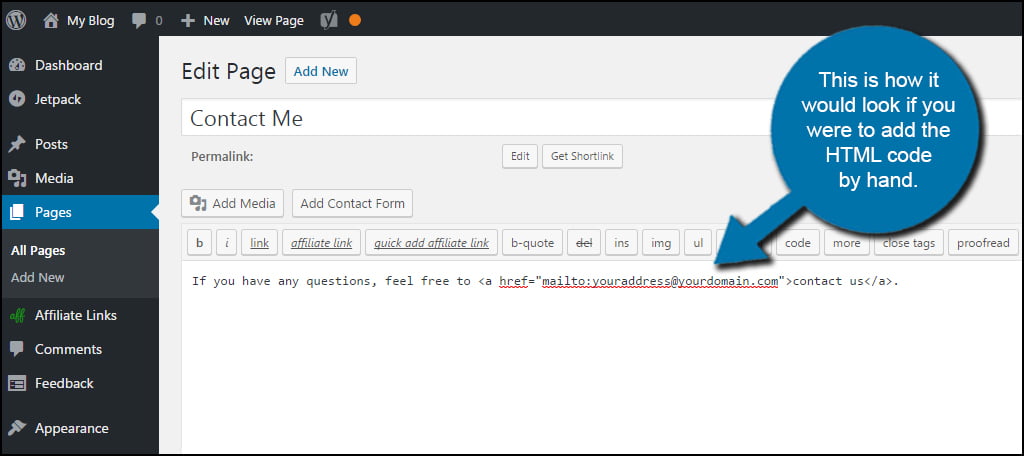Click the ins quicktag button

click(x=622, y=243)
